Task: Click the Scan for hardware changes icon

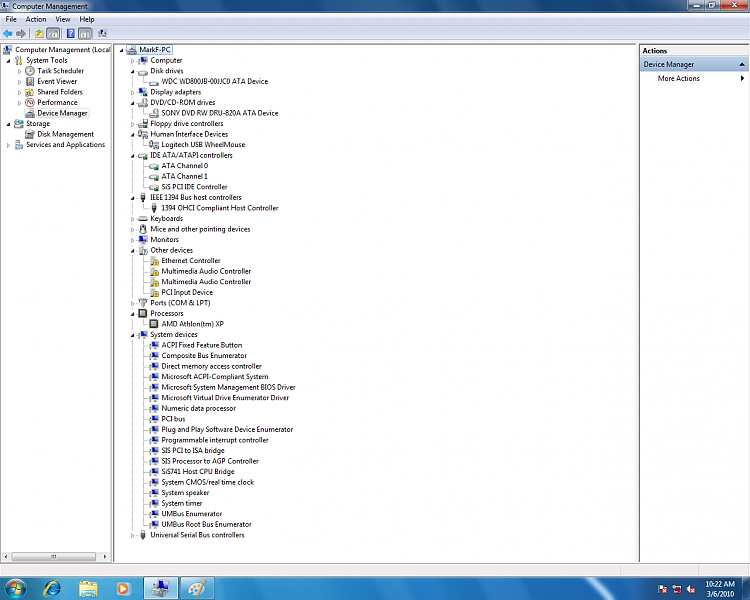Action: pyautogui.click(x=102, y=33)
